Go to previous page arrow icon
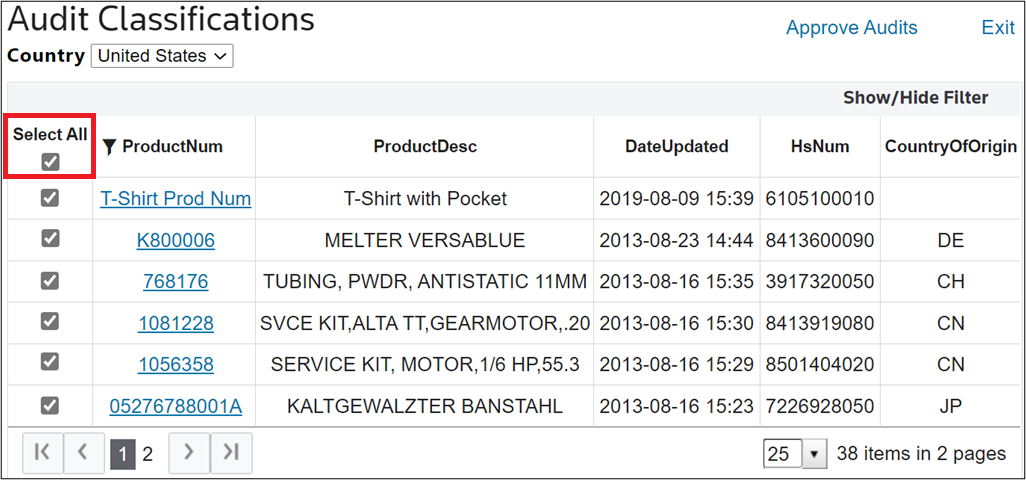 (82, 453)
